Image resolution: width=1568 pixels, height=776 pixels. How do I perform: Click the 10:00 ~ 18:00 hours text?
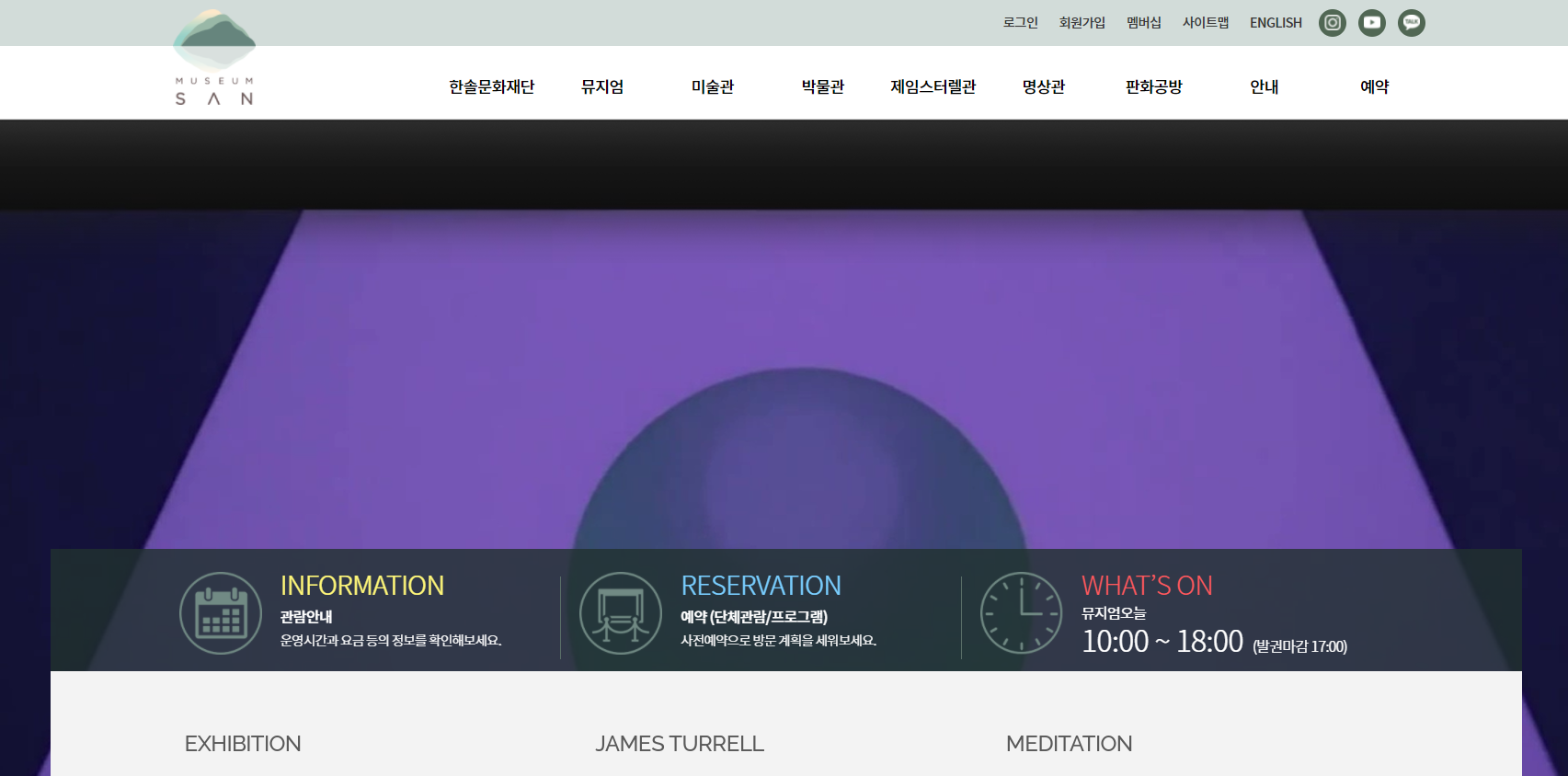click(x=1162, y=641)
